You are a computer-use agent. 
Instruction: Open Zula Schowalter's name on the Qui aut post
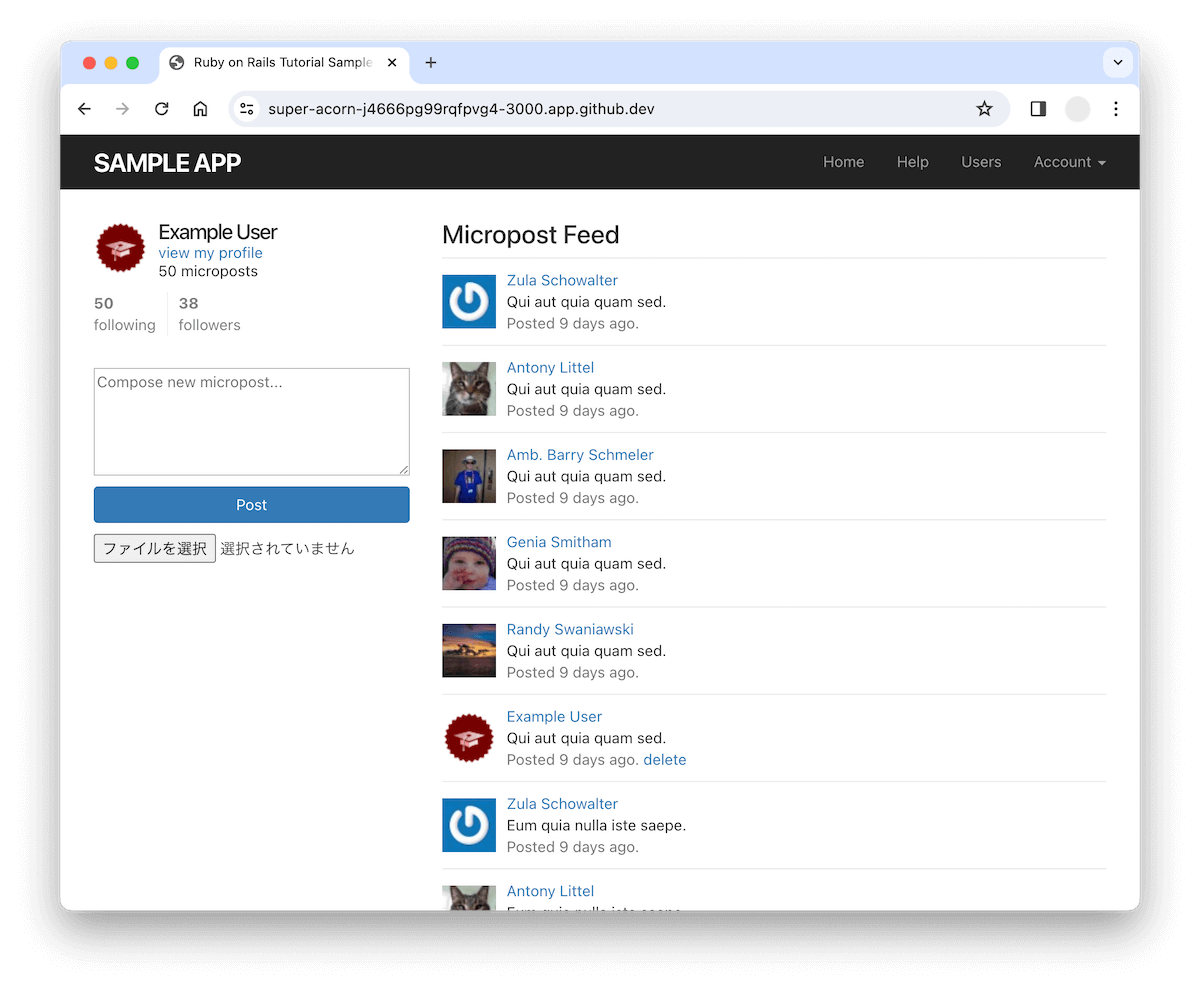tap(562, 280)
